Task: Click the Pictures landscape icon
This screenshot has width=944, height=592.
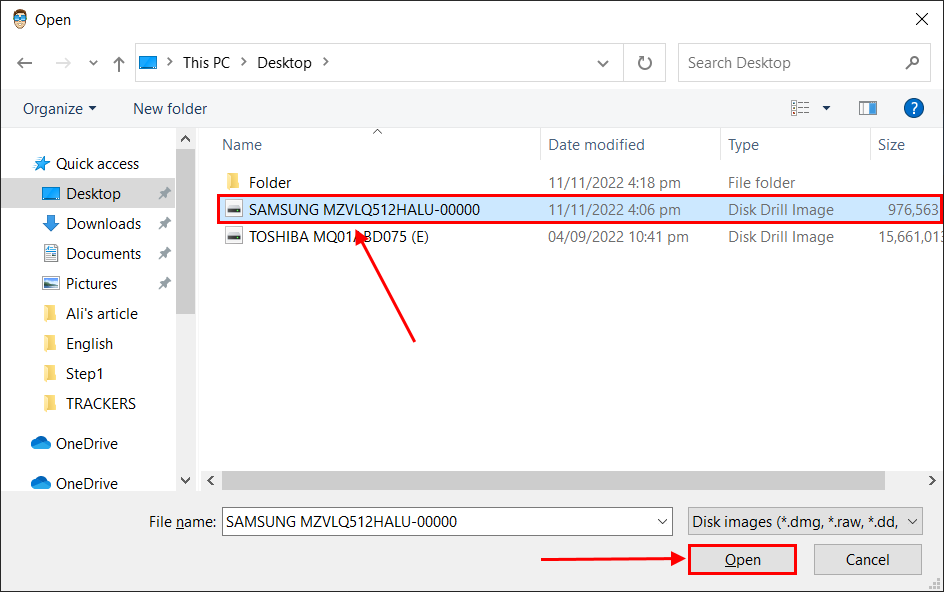Action: tap(51, 283)
